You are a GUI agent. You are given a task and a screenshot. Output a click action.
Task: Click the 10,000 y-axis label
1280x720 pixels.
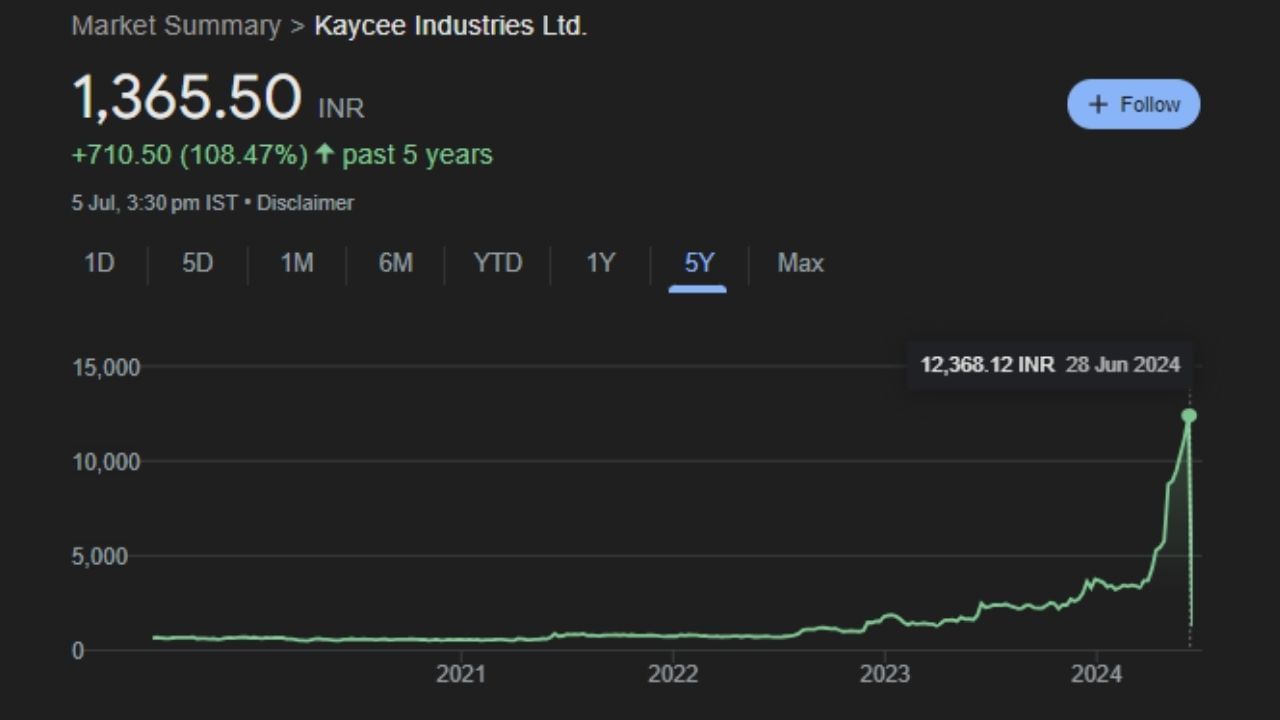(106, 462)
